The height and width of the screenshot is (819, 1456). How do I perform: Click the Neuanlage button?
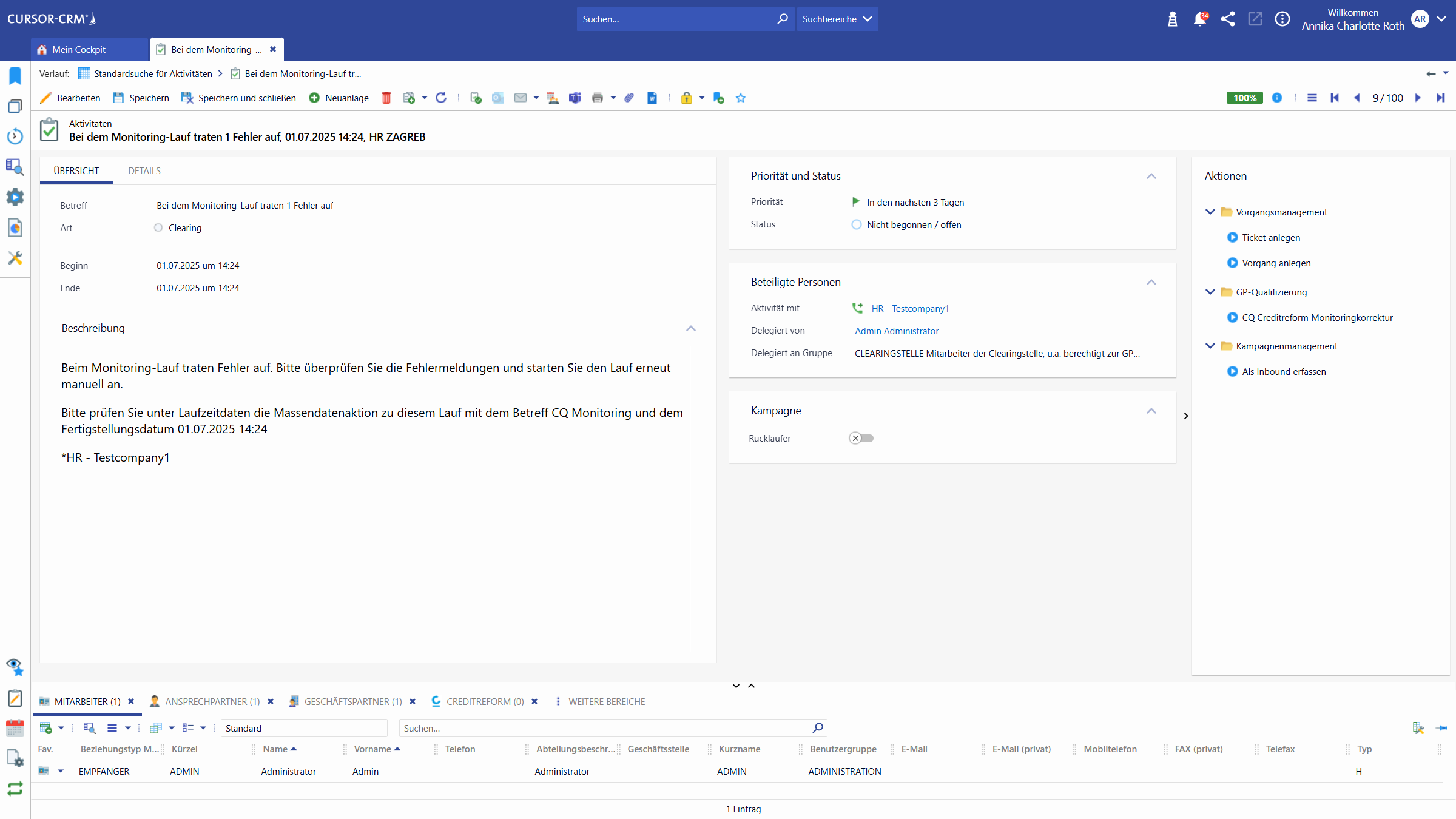[339, 98]
